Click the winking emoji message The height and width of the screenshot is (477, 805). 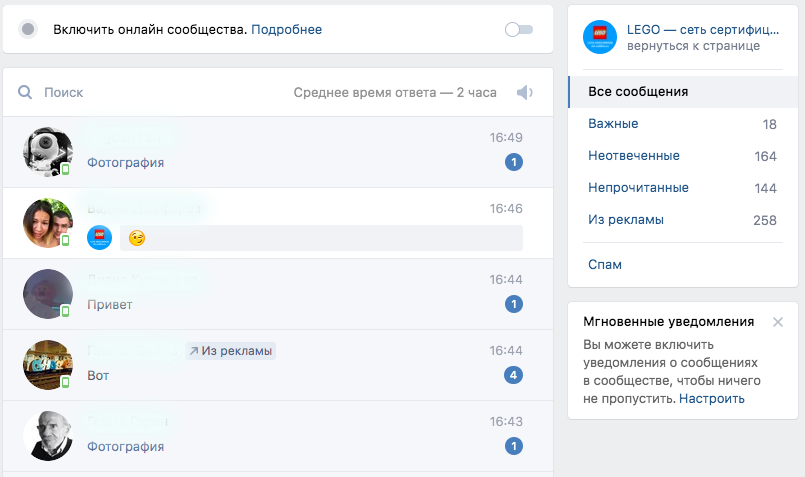click(137, 238)
